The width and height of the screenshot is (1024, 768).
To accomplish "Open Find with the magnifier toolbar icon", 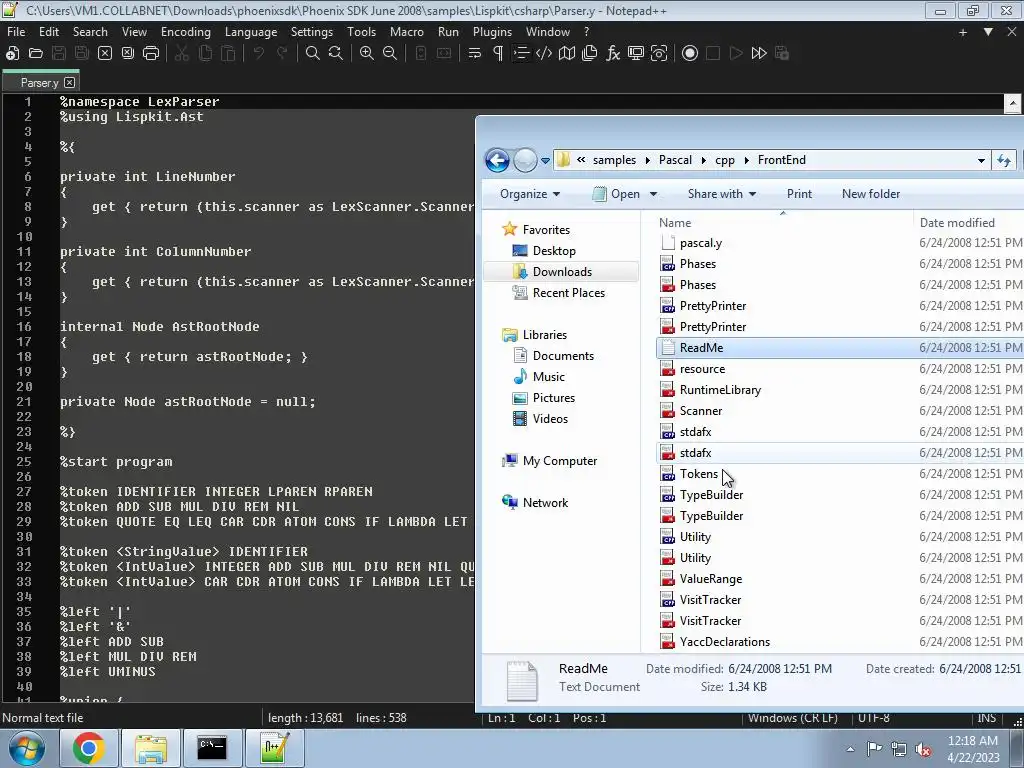I will coord(312,54).
